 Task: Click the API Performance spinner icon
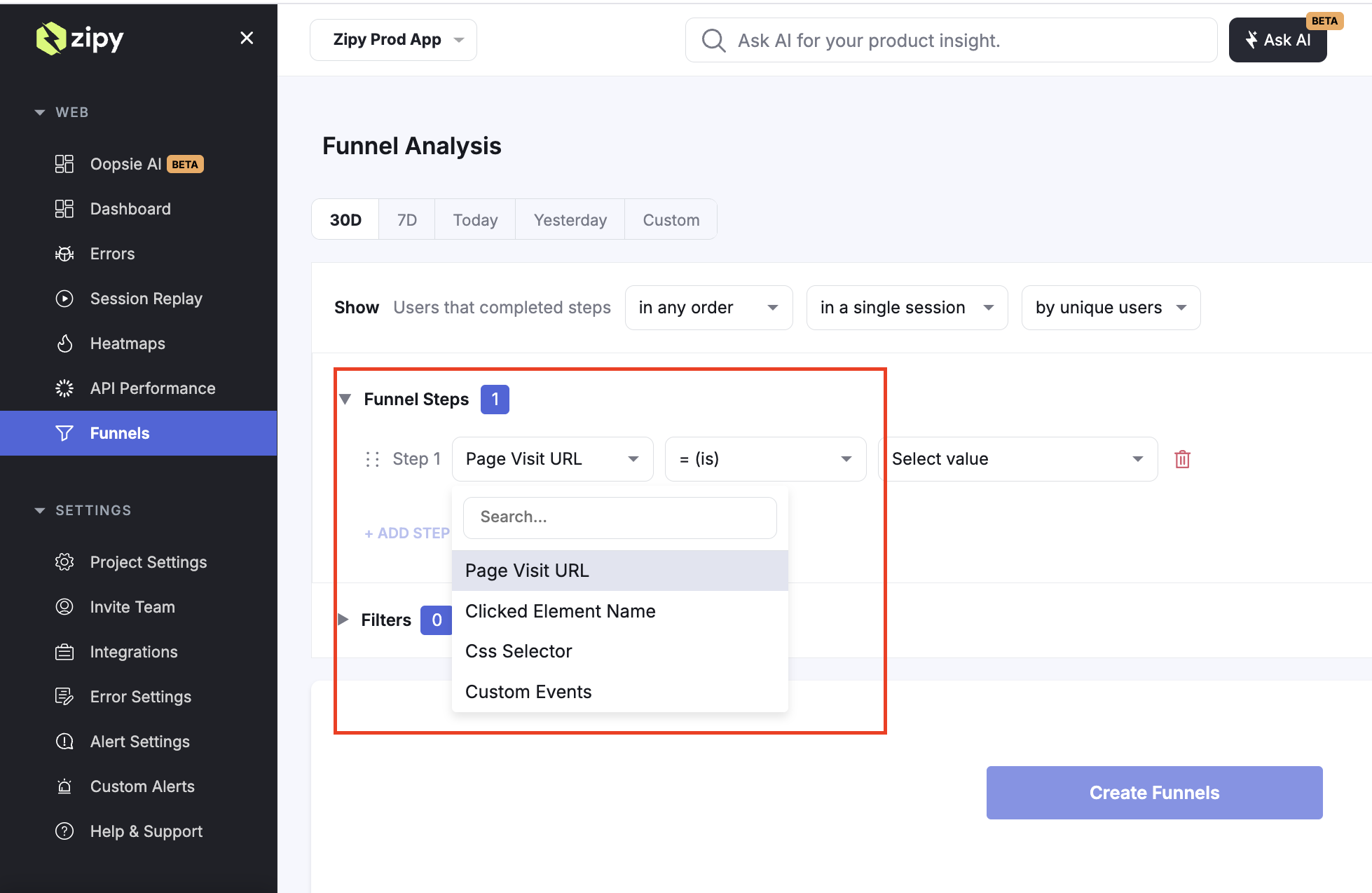(64, 388)
